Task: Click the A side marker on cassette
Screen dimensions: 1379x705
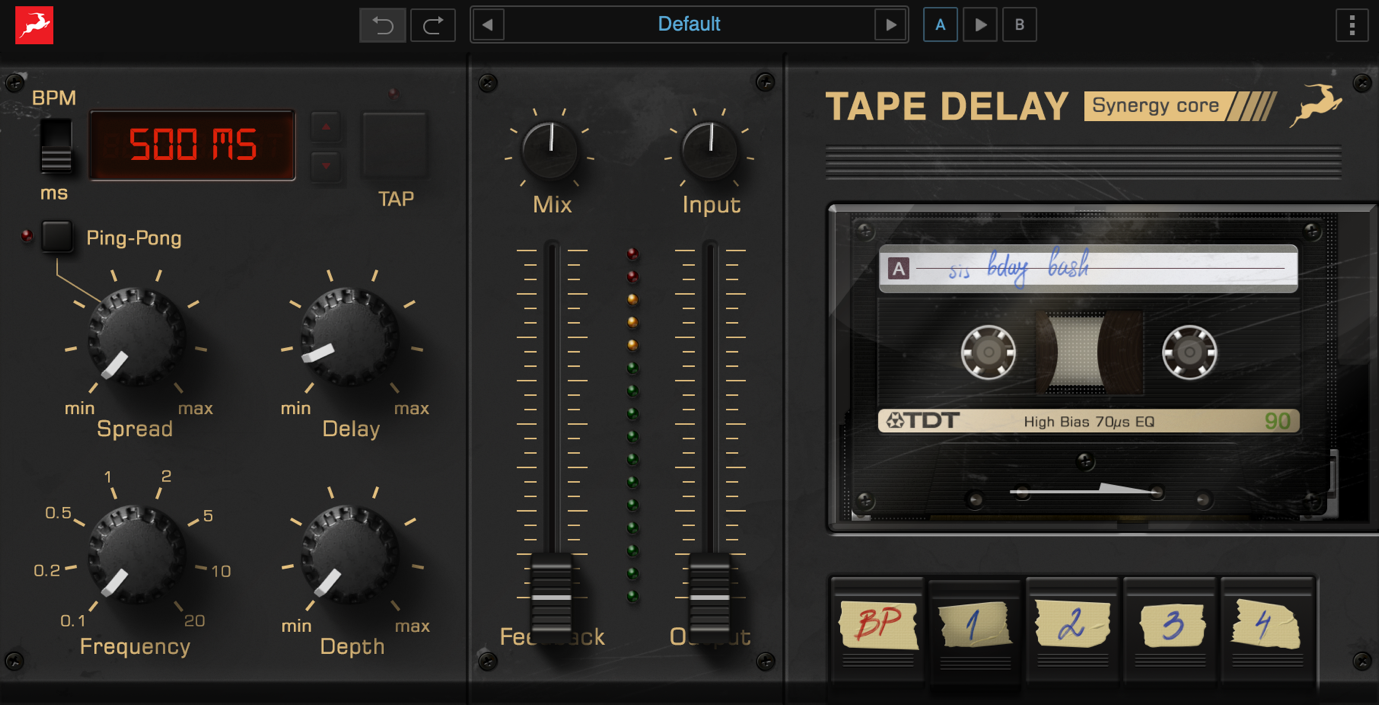Action: [899, 268]
